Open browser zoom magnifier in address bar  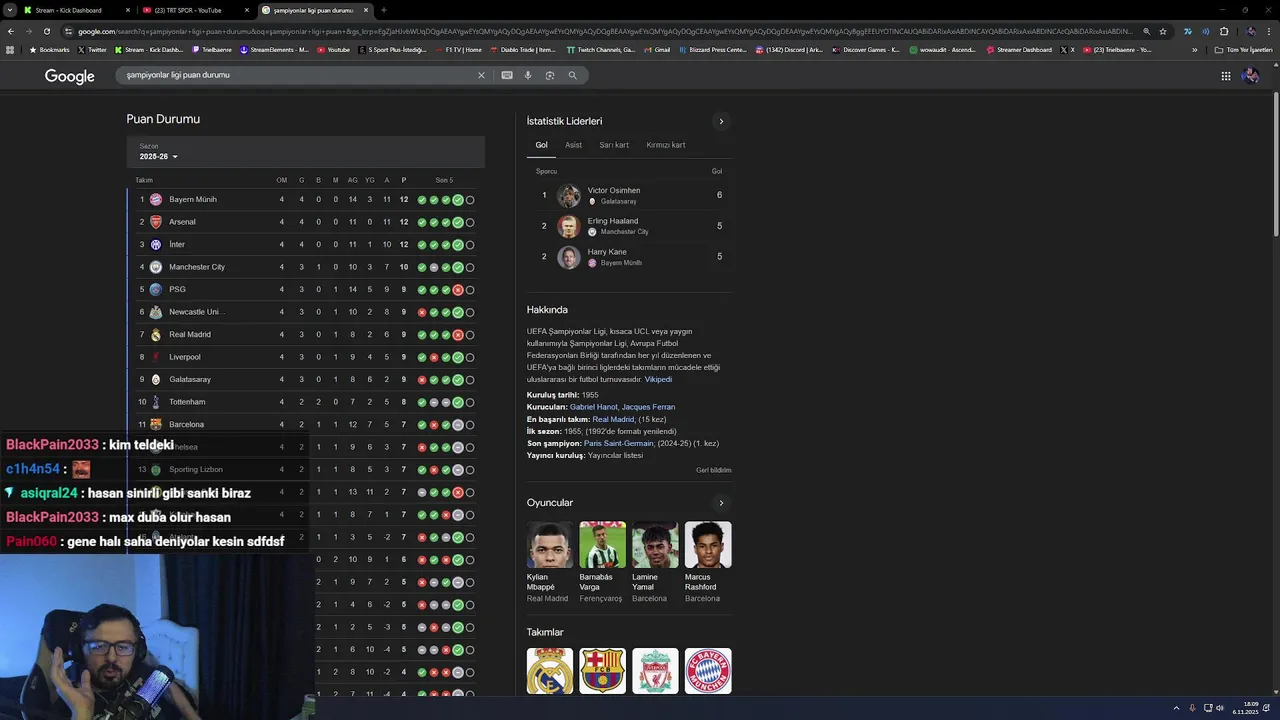[1146, 31]
